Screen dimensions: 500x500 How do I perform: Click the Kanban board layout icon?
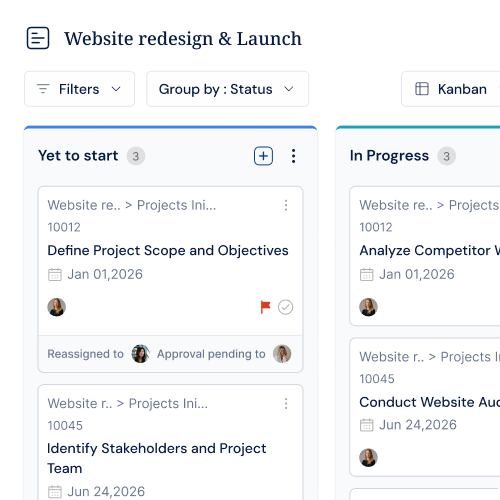(x=422, y=89)
